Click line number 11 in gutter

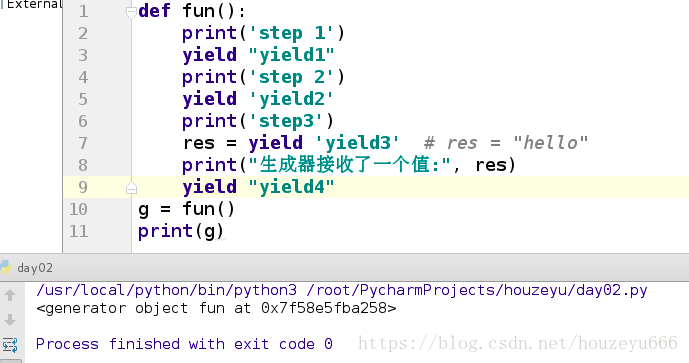click(79, 231)
